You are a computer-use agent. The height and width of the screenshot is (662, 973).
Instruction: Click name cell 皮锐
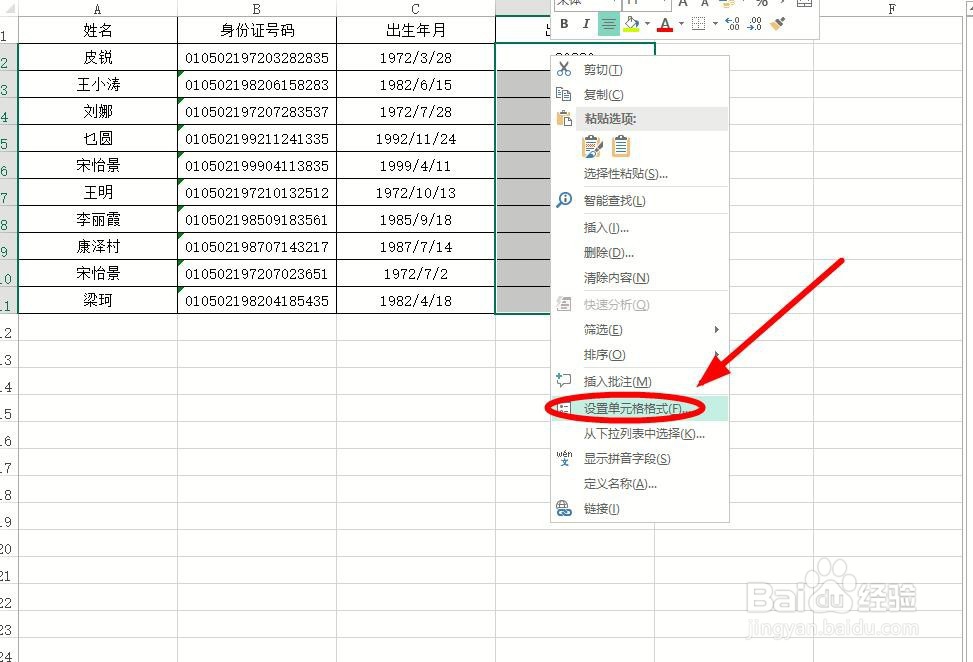[97, 57]
